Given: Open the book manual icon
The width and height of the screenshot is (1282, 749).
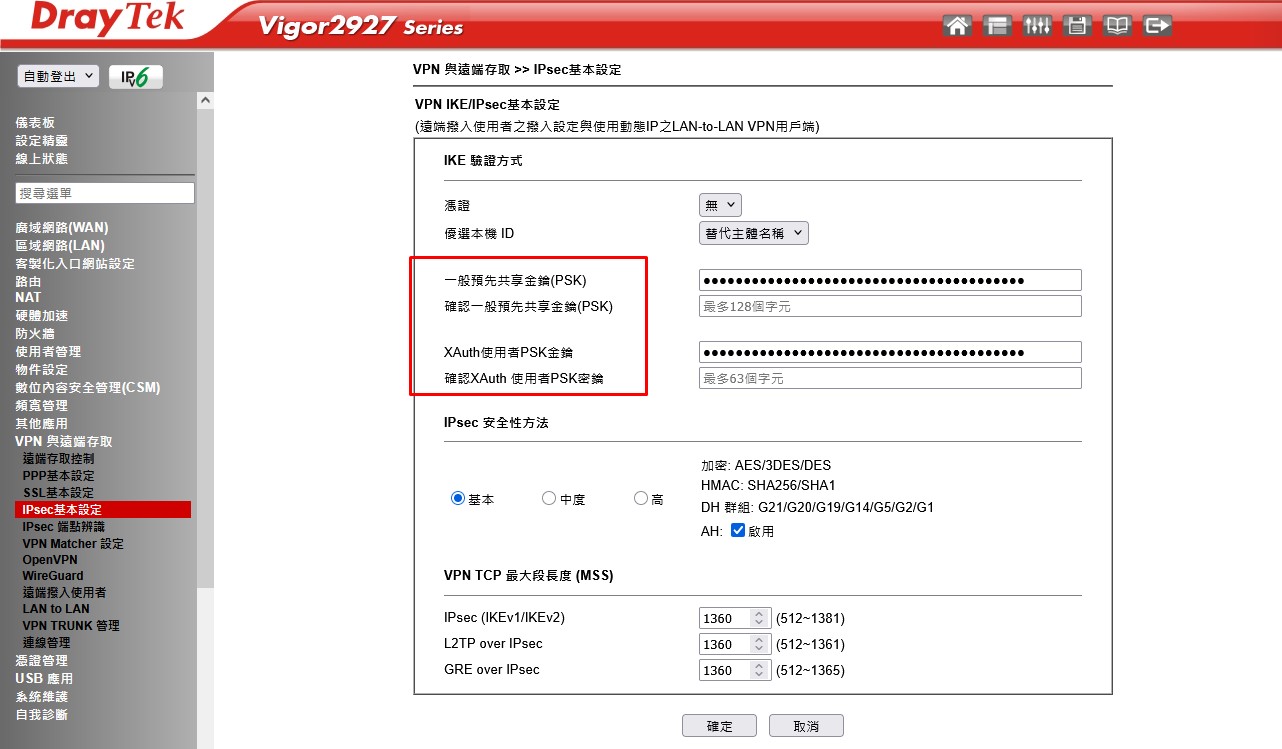Looking at the screenshot, I should click(1117, 26).
